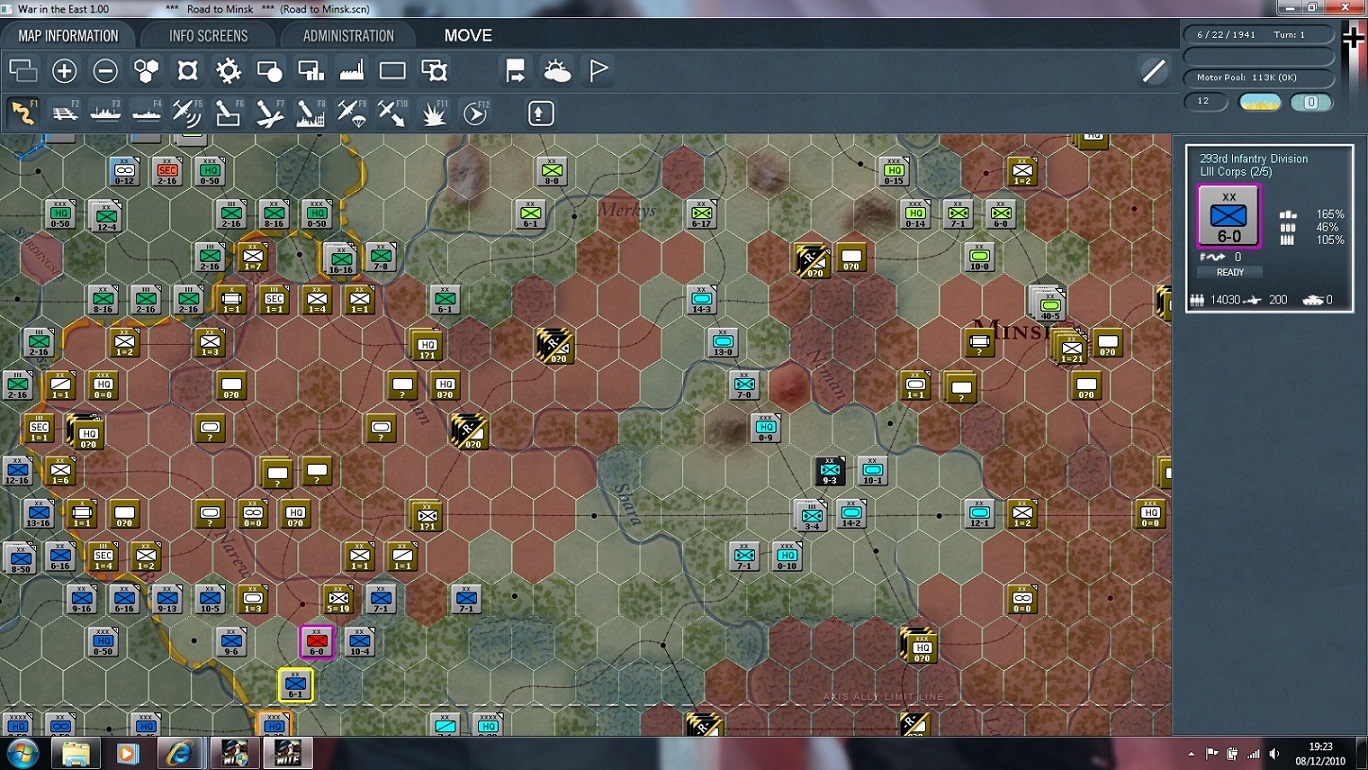Open the weather sun-and-cloud icon
This screenshot has height=770, width=1368.
(557, 71)
